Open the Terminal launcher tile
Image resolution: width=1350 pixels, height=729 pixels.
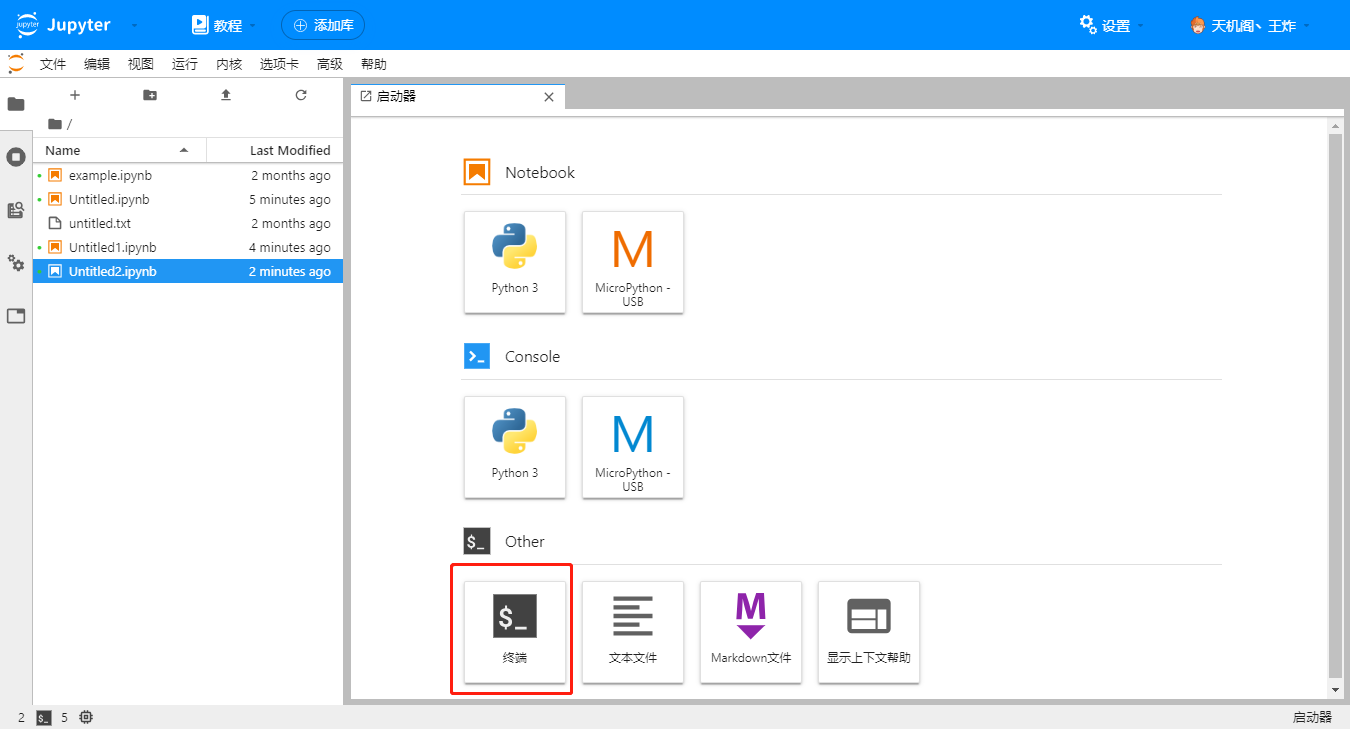515,631
